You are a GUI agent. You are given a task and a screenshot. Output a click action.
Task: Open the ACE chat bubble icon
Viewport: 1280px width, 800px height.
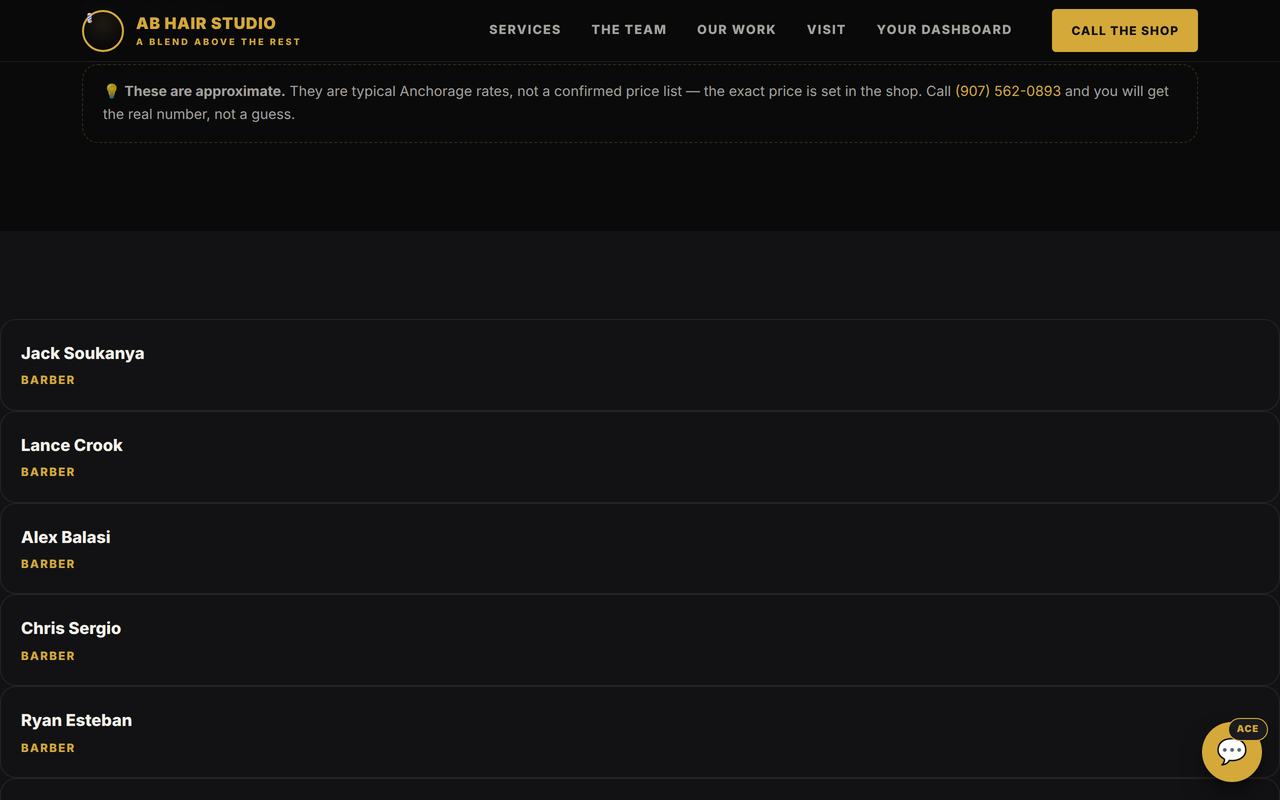[x=1231, y=752]
